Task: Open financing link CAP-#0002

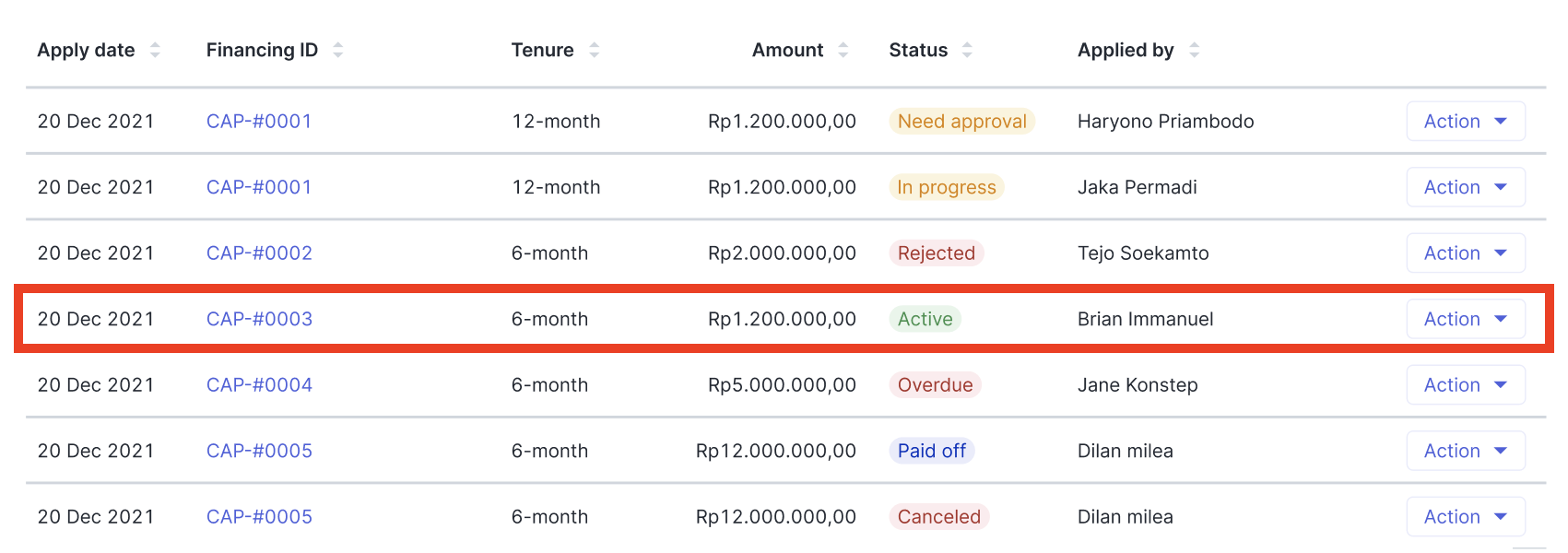Action: (259, 253)
